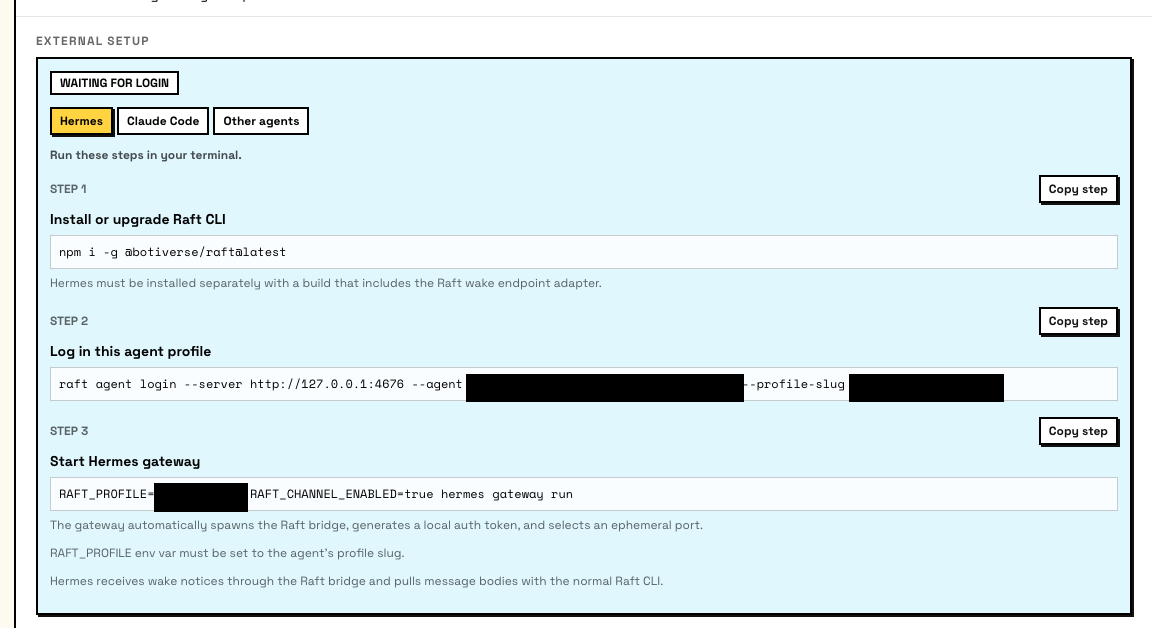This screenshot has width=1152, height=628.
Task: Click the npm install command box
Action: tap(583, 252)
